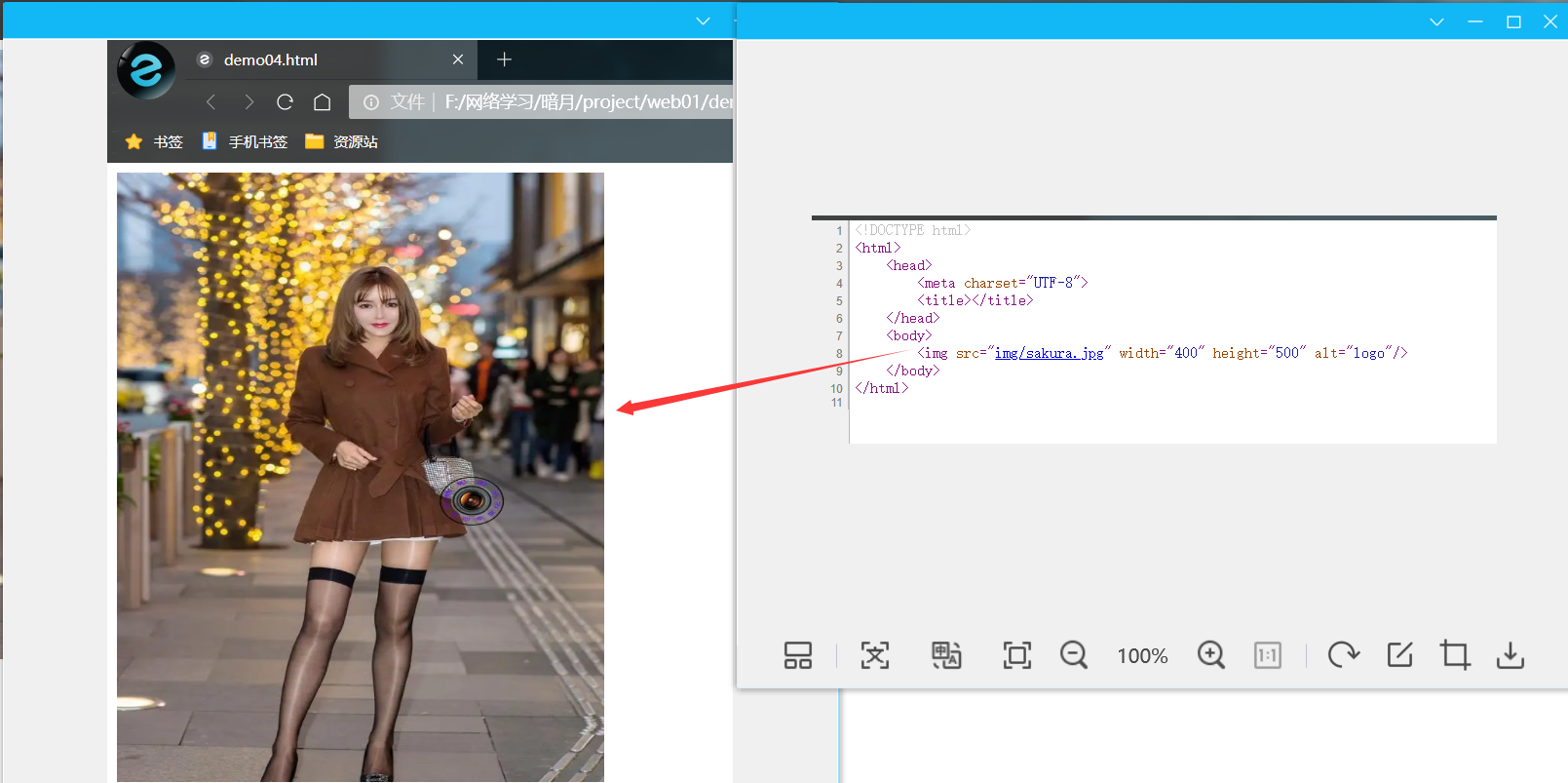Click the meta charset="UTF-8" code line

tap(1002, 283)
